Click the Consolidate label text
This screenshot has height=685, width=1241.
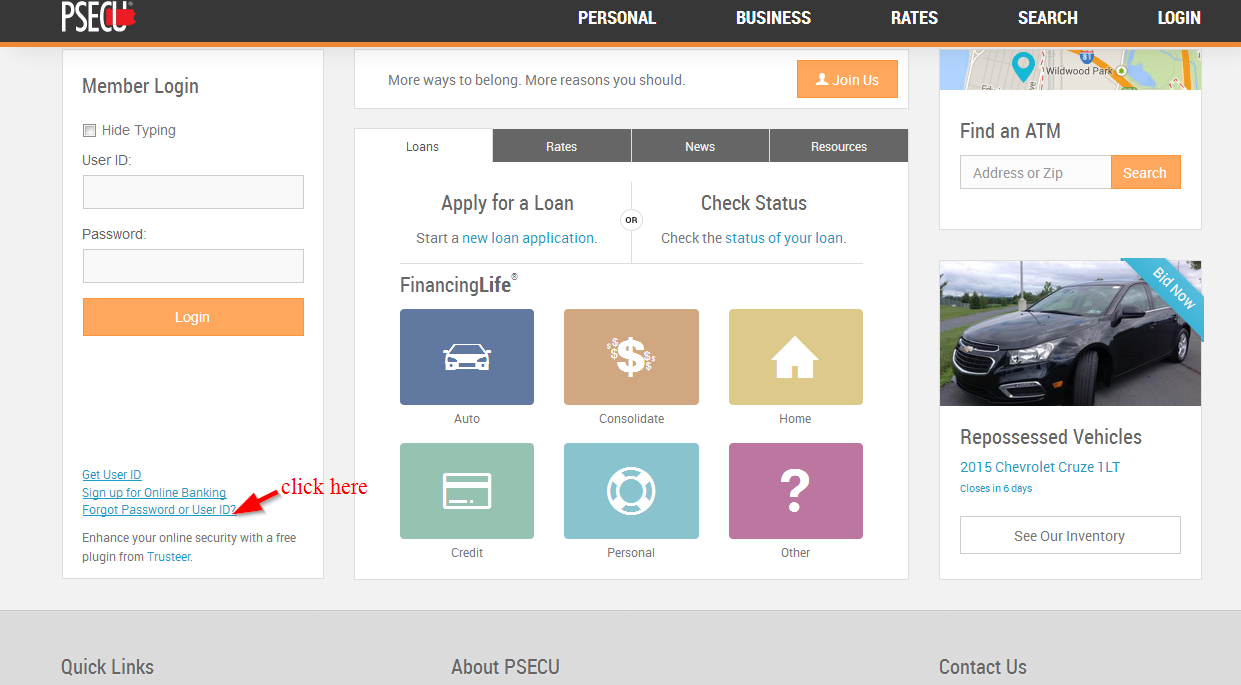(x=631, y=419)
